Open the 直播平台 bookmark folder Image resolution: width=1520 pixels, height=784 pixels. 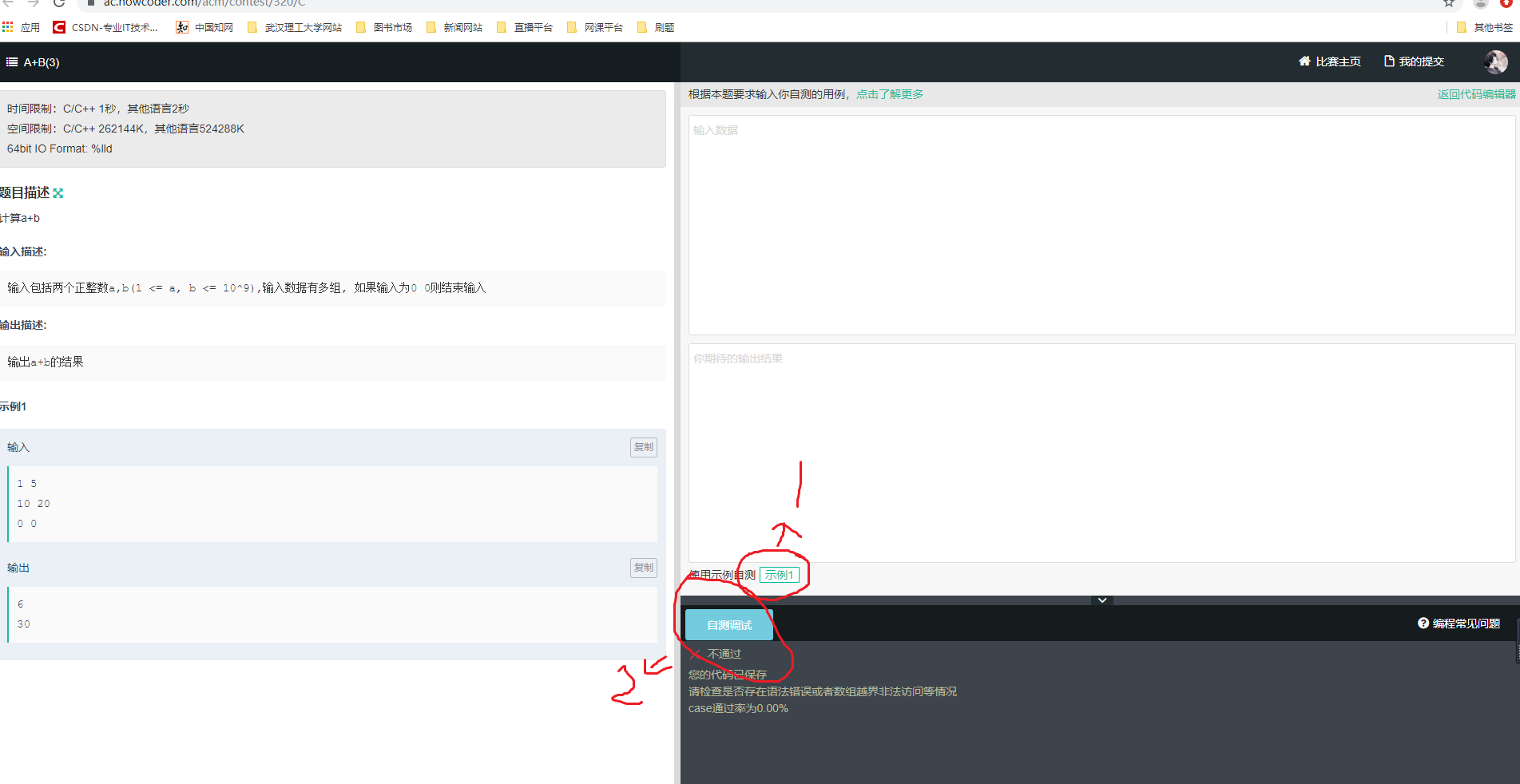(525, 27)
